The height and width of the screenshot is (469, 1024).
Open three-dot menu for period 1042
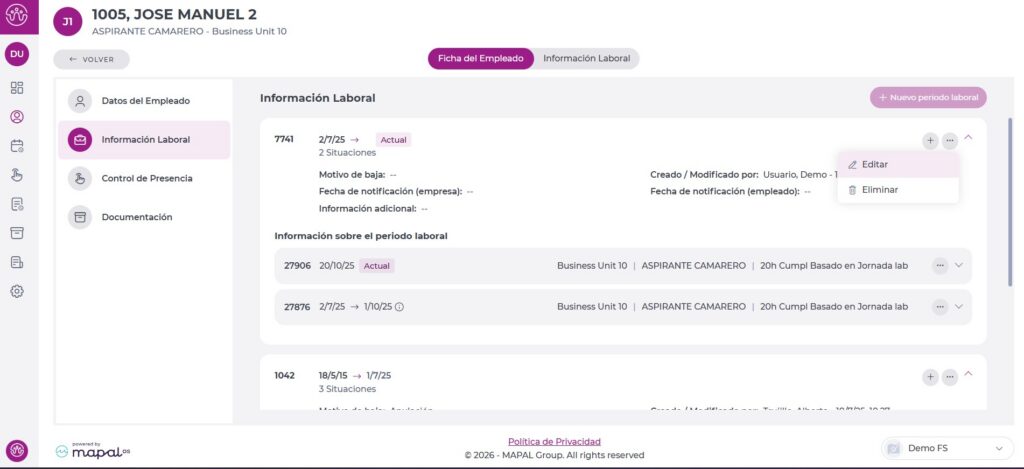click(950, 377)
